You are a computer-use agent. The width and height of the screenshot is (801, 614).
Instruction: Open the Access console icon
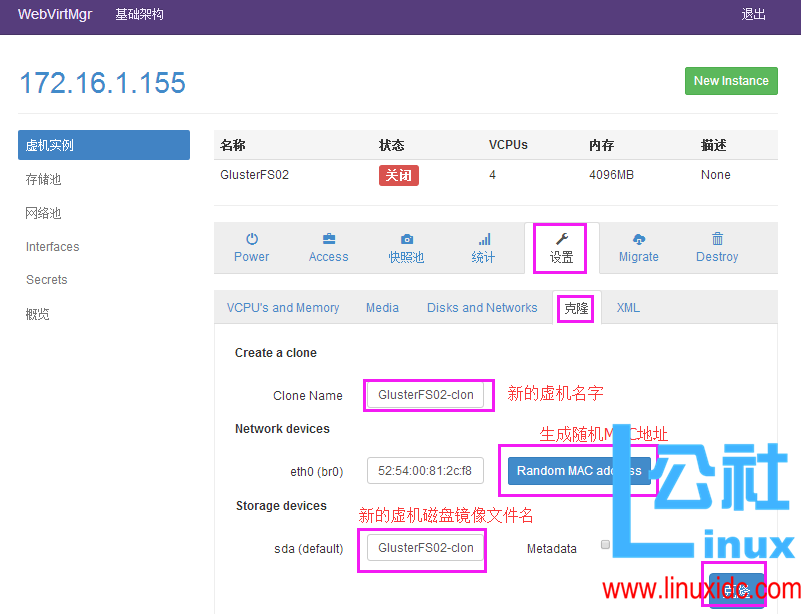(x=328, y=247)
